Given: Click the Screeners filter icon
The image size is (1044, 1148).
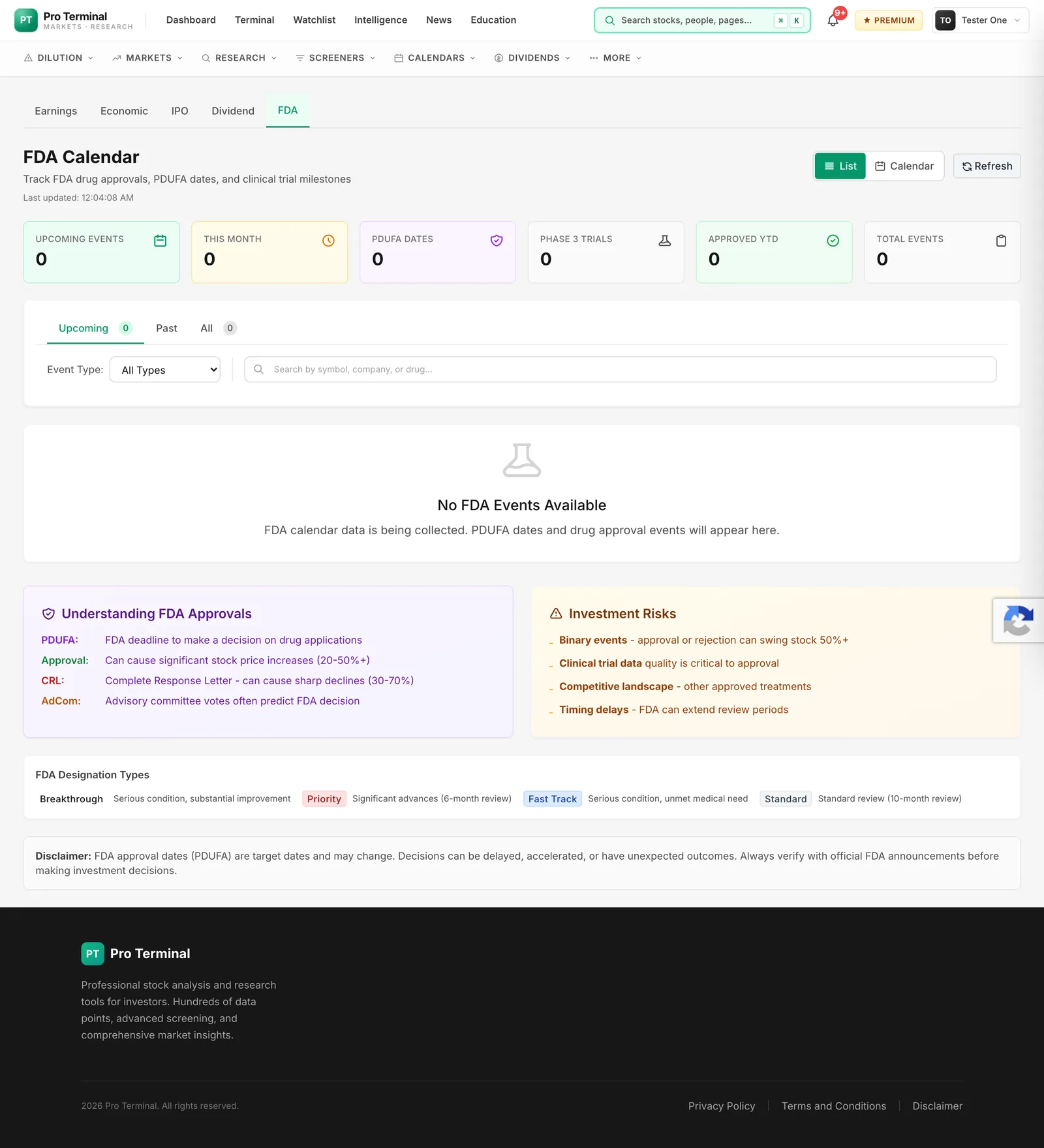Looking at the screenshot, I should [300, 58].
